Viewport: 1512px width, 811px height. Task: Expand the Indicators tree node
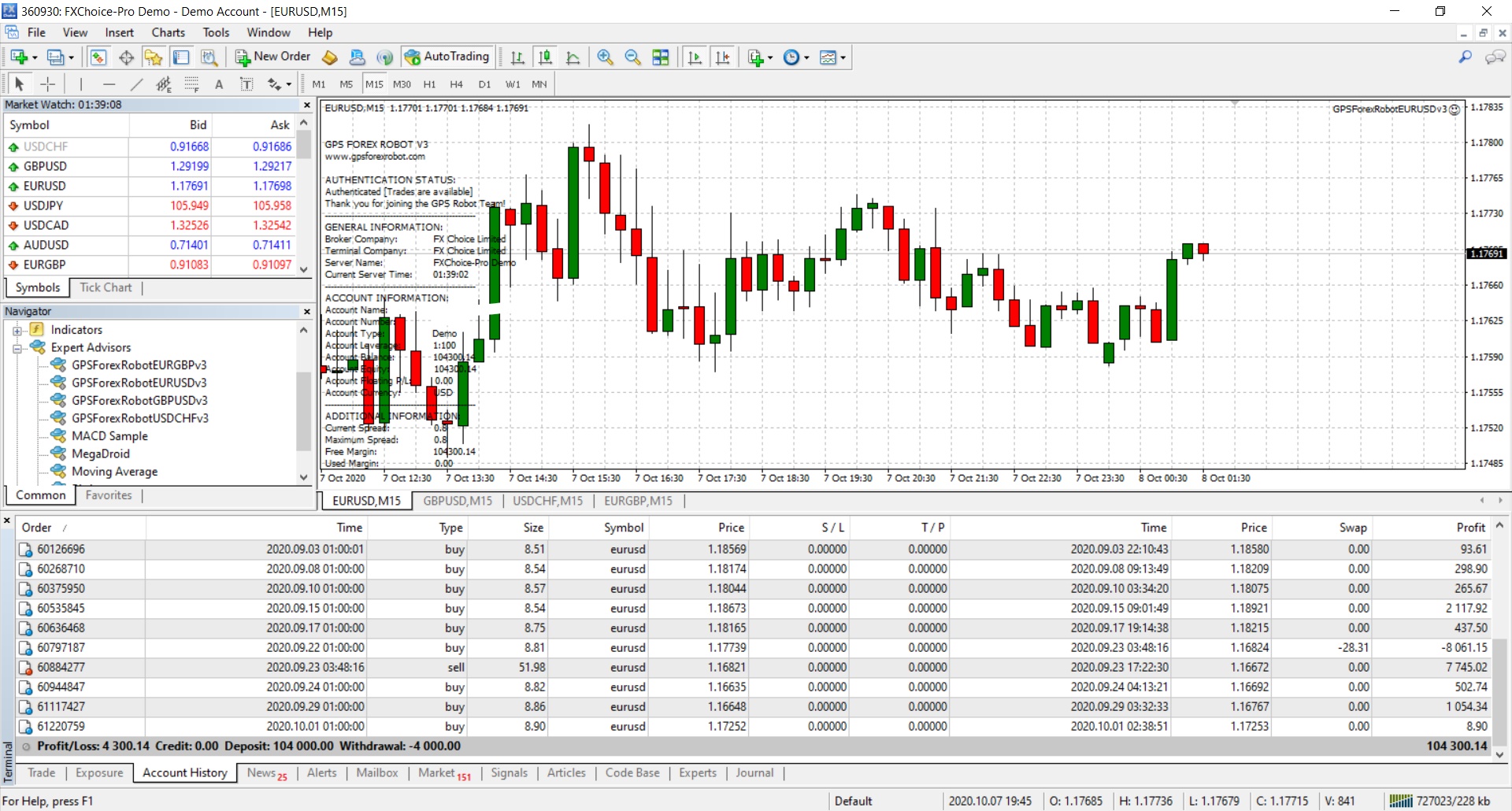pyautogui.click(x=17, y=331)
